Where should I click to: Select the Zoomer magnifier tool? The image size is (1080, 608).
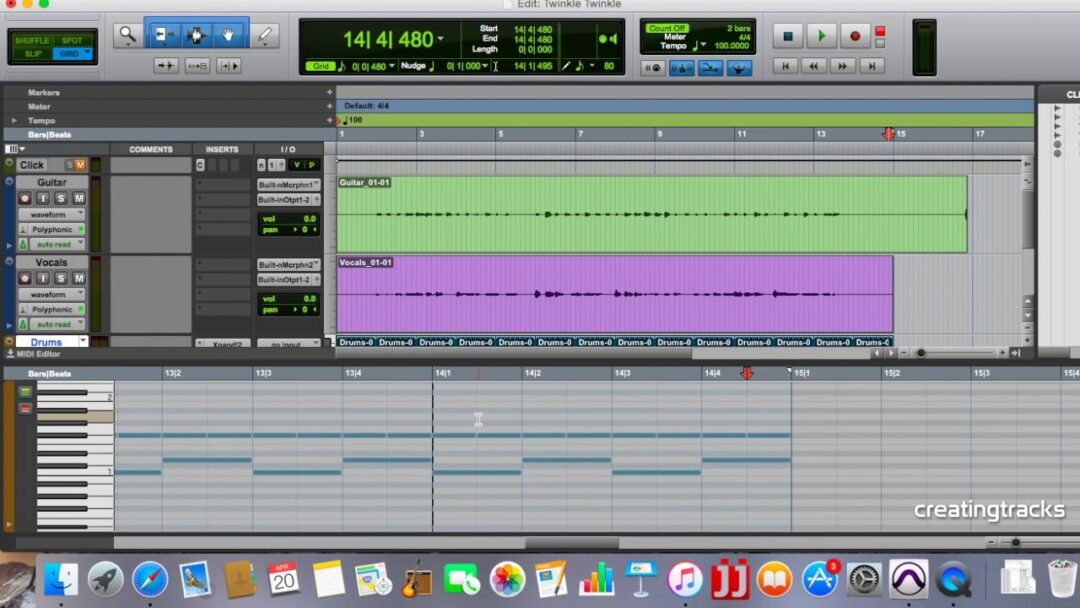pos(127,35)
